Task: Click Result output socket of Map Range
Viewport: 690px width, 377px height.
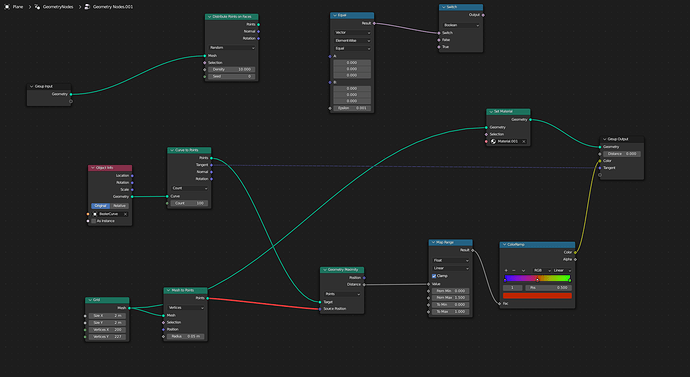Action: (x=473, y=250)
